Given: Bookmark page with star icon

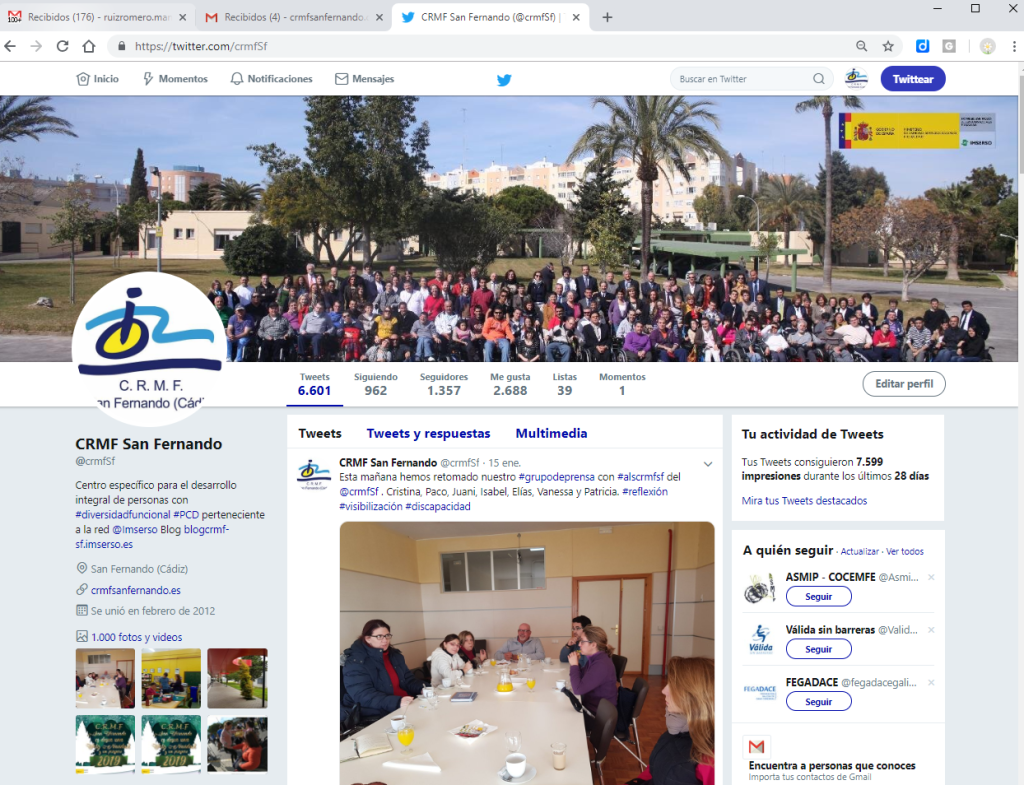Looking at the screenshot, I should click(x=888, y=46).
